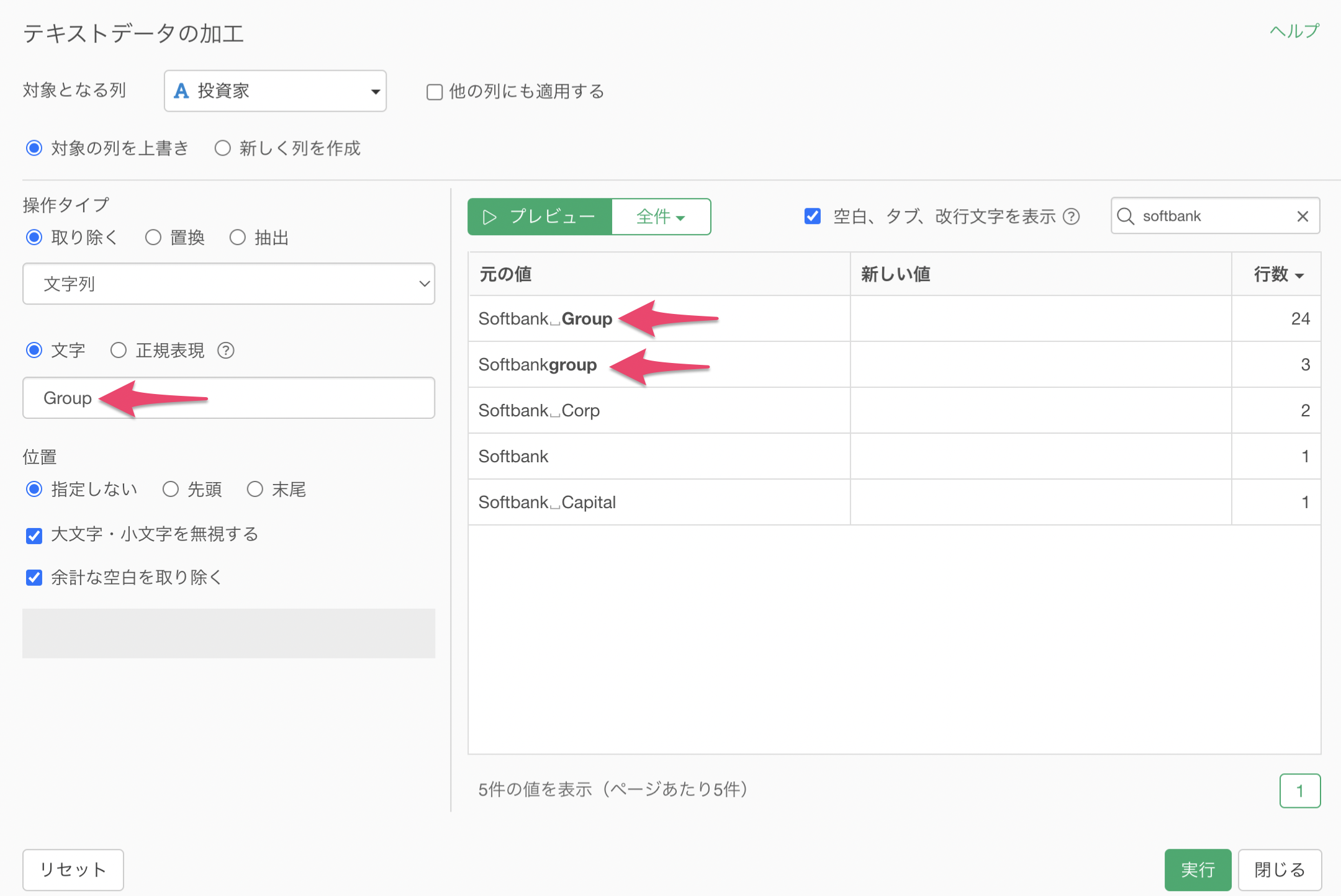Click the 新しい値 column header
The image size is (1341, 896).
click(x=1041, y=274)
